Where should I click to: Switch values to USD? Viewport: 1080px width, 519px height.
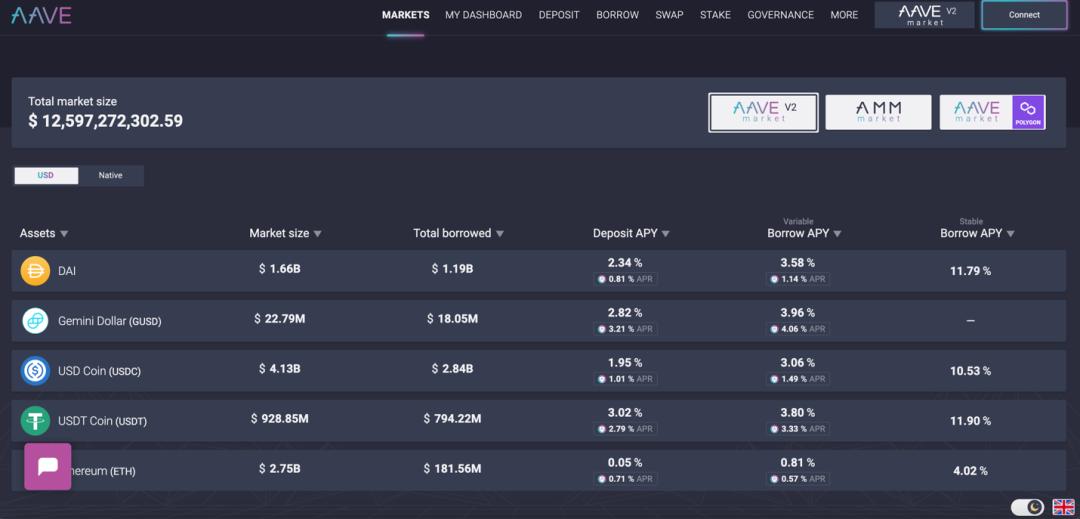point(46,176)
